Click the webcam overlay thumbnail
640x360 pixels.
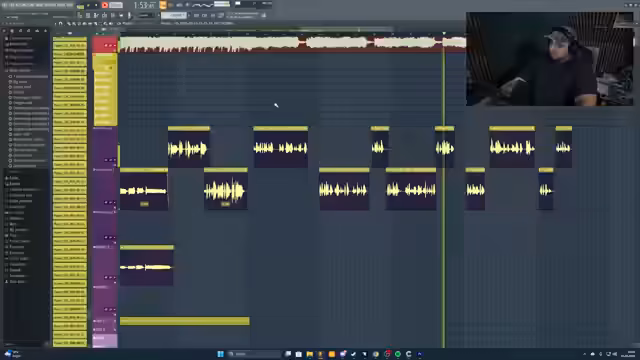(549, 59)
